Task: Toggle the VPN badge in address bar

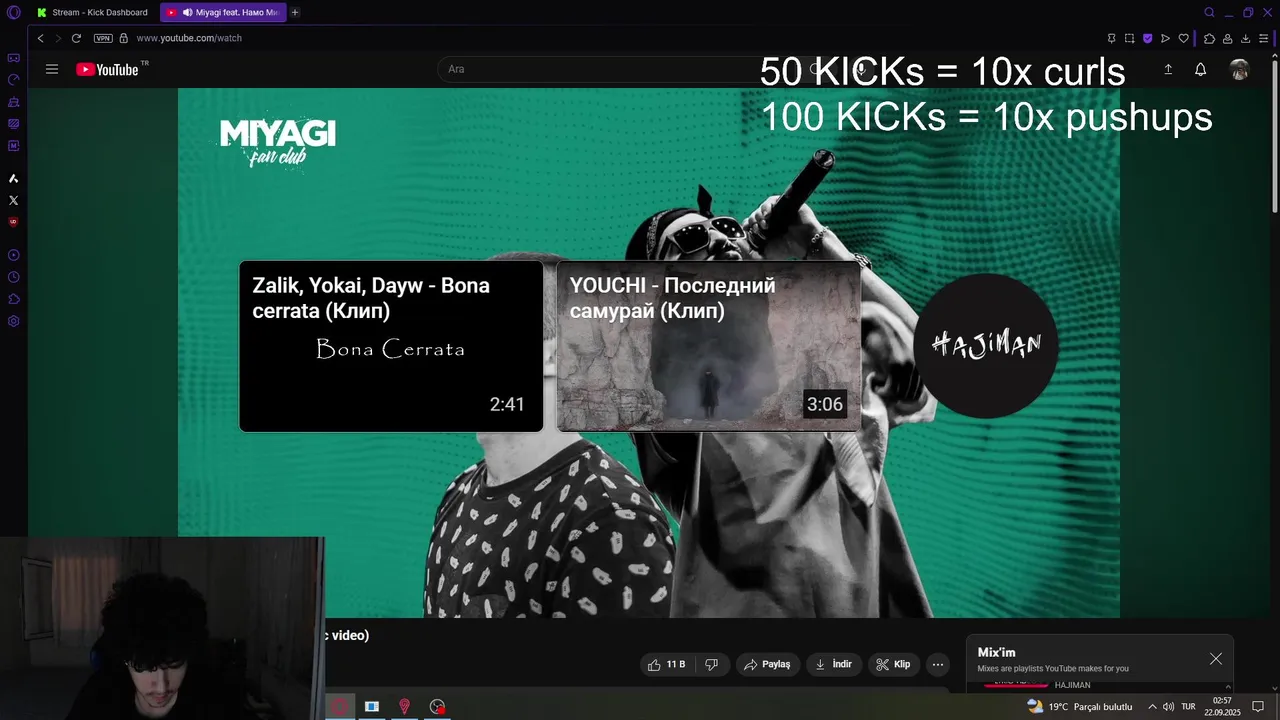Action: pos(103,38)
